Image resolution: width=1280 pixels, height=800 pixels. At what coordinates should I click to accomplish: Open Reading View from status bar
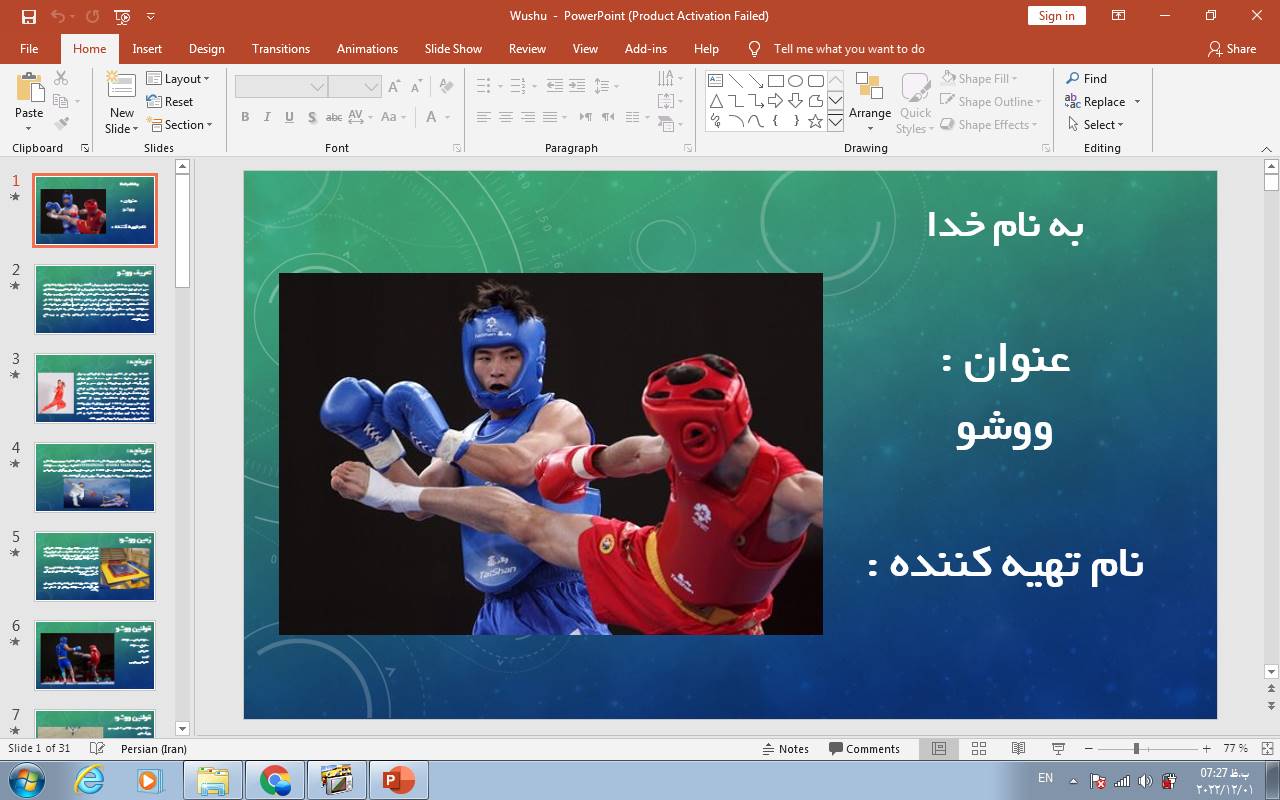pyautogui.click(x=1018, y=749)
